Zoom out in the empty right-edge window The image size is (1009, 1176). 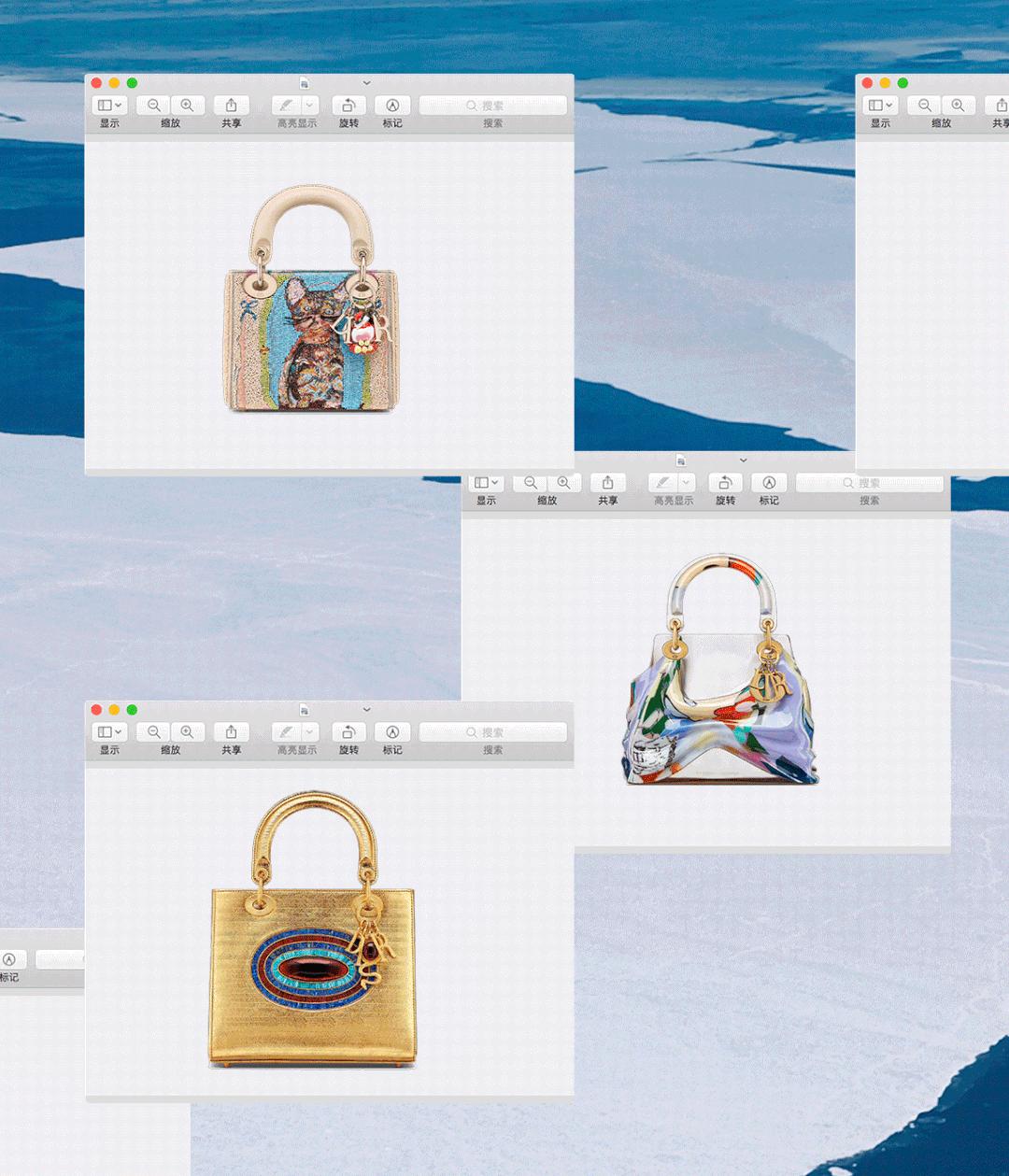(925, 106)
